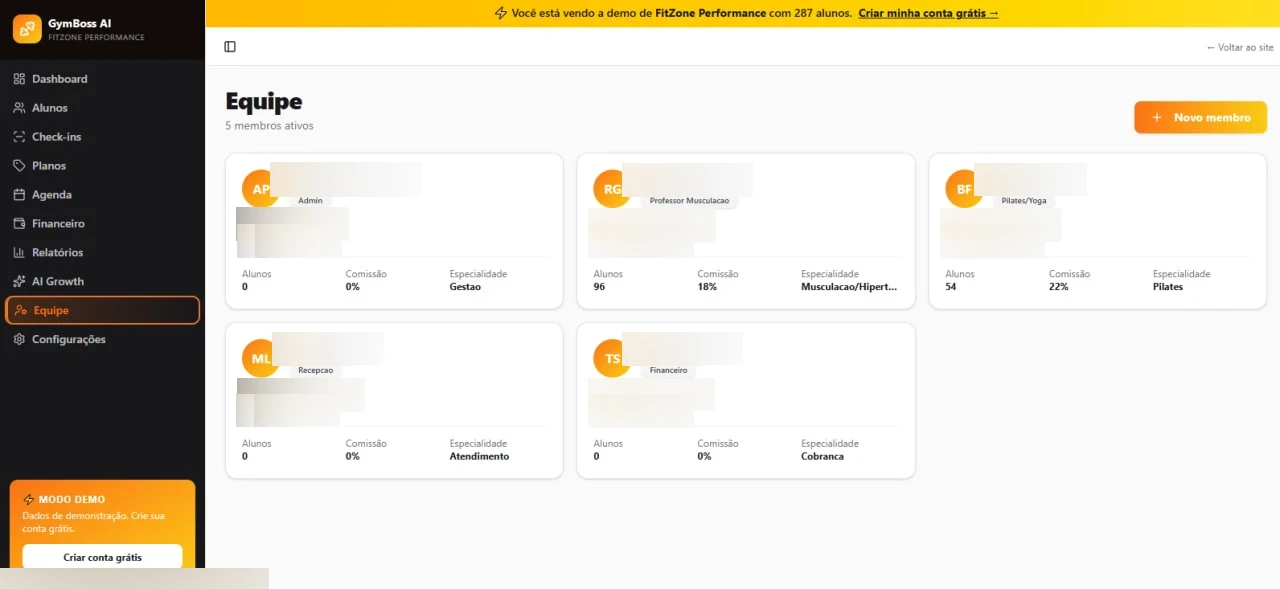Click the Pilates/Yoga role badge
Screen dimensions: 1280x589
pos(1024,201)
